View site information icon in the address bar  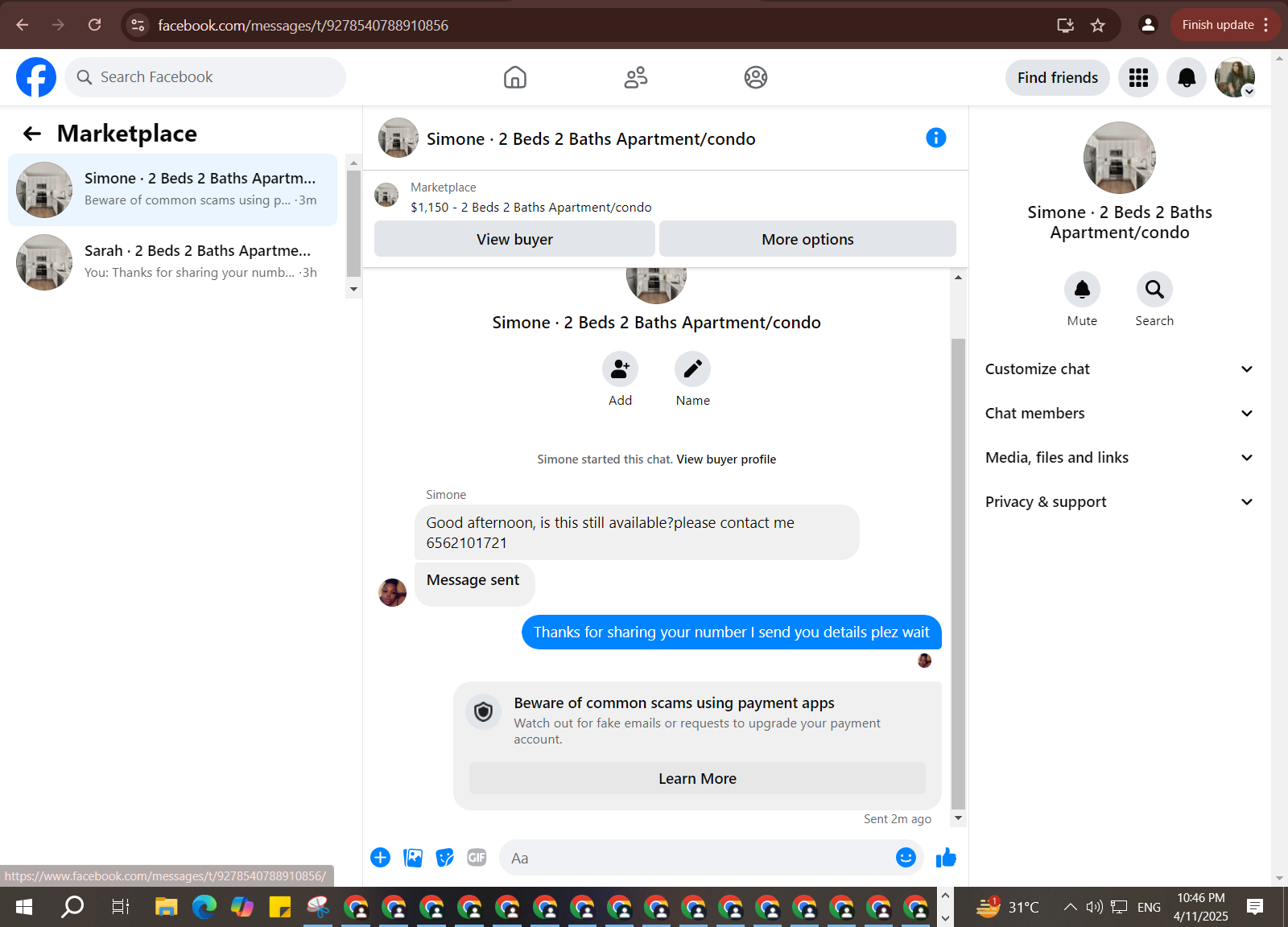tap(138, 25)
